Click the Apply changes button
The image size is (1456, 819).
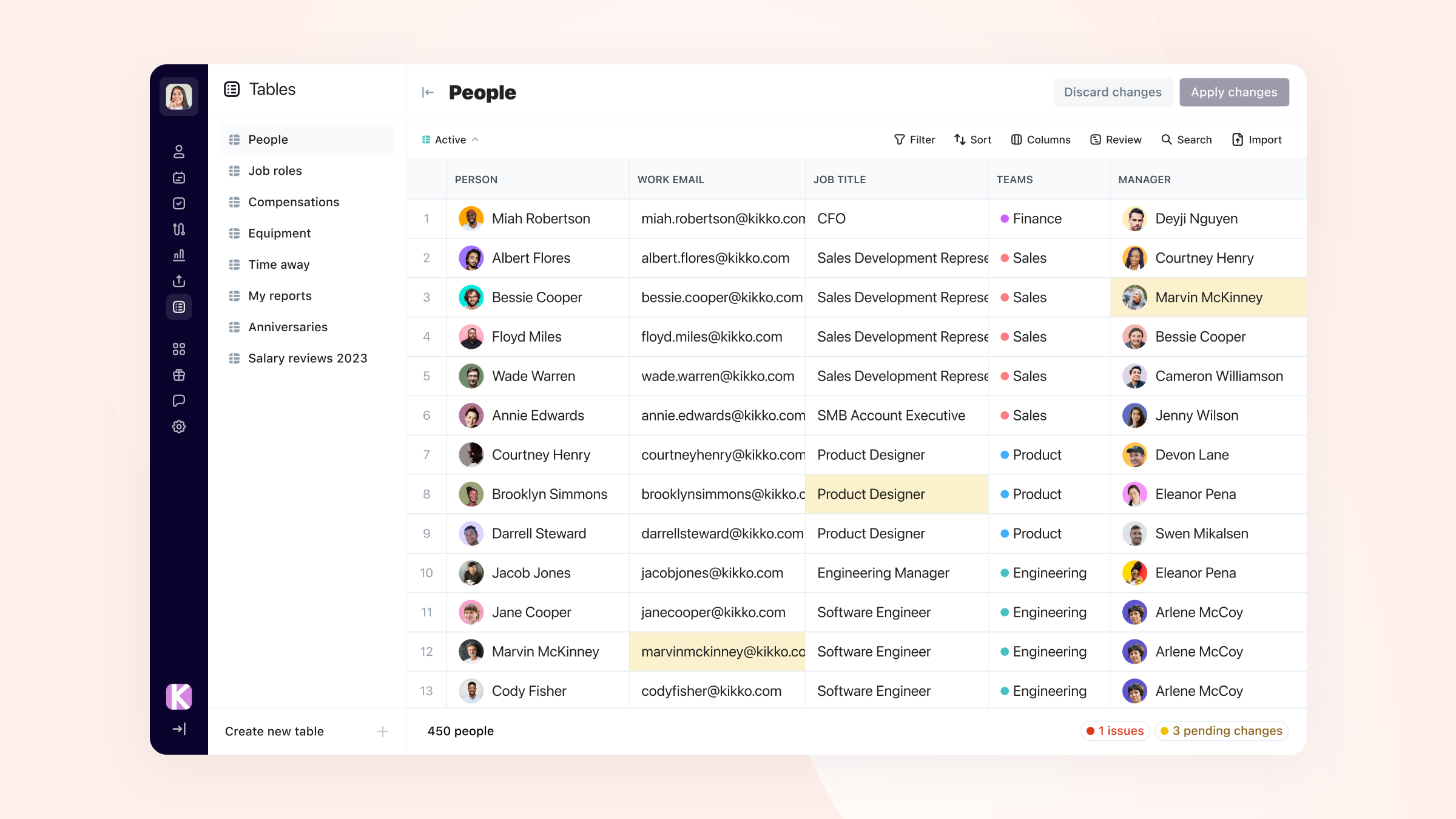(x=1233, y=92)
